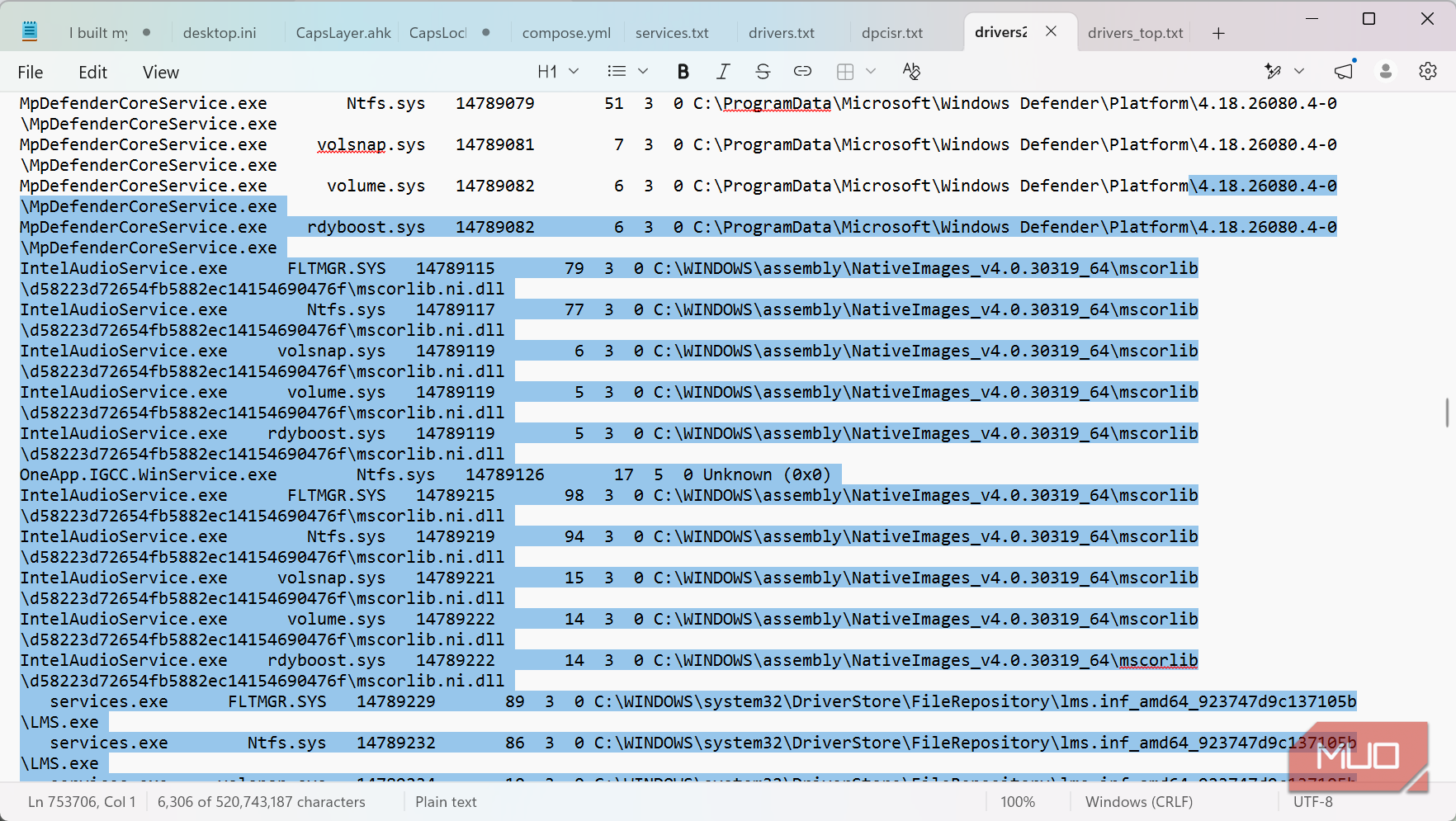Toggle italic formatting
This screenshot has height=821, width=1456.
tap(723, 72)
